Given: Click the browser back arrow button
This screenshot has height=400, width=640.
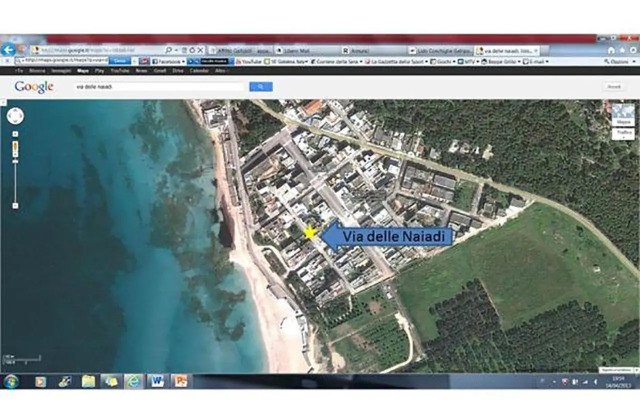Looking at the screenshot, I should click(x=10, y=49).
